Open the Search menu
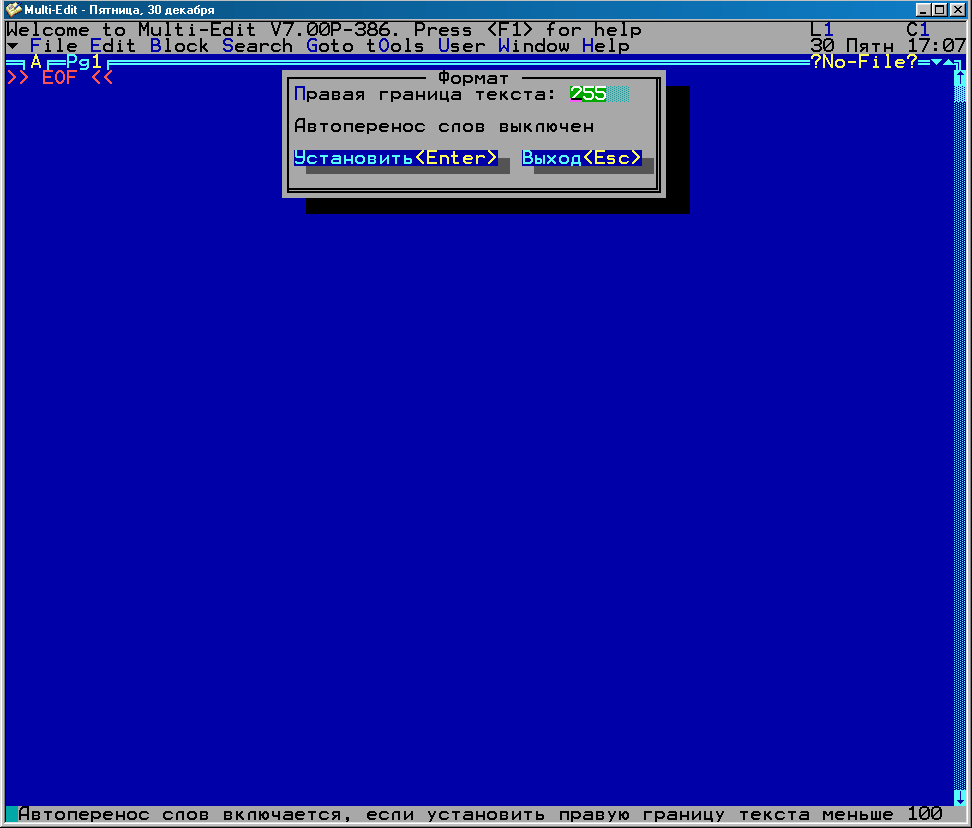This screenshot has width=972, height=828. pyautogui.click(x=257, y=46)
